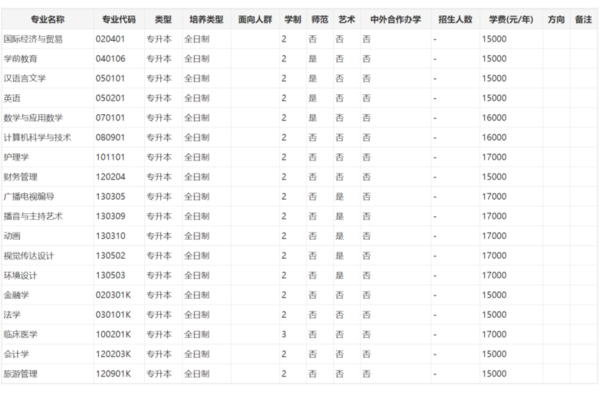Select the 动画 major name
The height and width of the screenshot is (401, 609).
coord(12,236)
